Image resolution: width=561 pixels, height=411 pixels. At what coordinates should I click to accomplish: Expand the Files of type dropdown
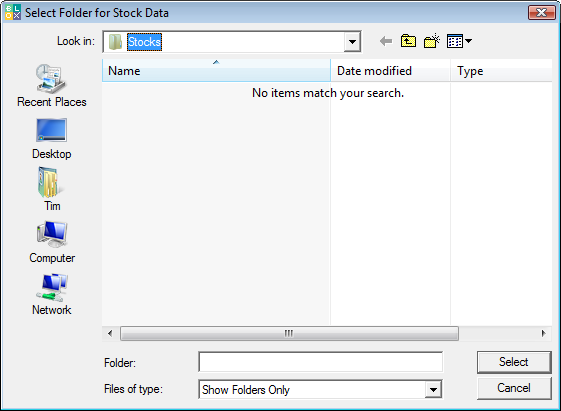433,390
